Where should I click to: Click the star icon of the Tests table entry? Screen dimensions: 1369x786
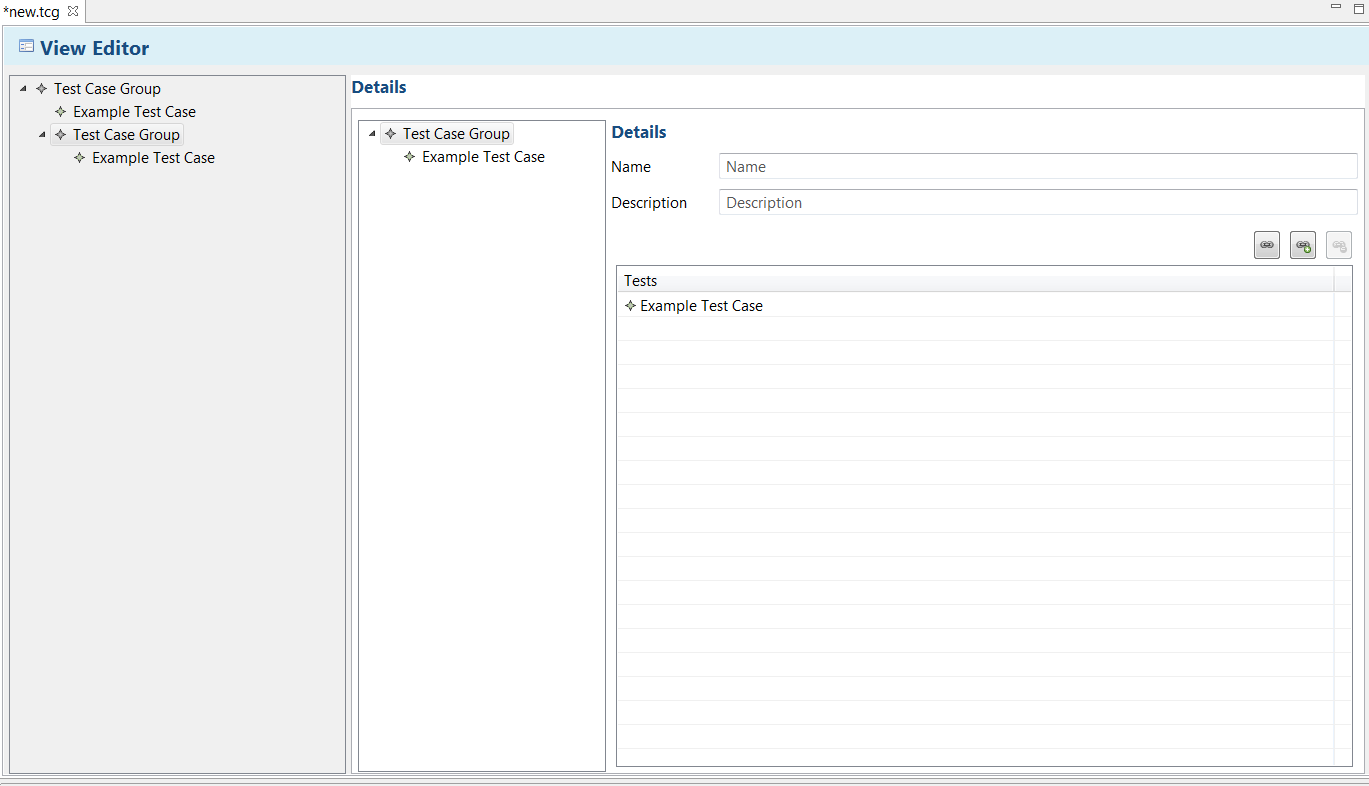630,306
